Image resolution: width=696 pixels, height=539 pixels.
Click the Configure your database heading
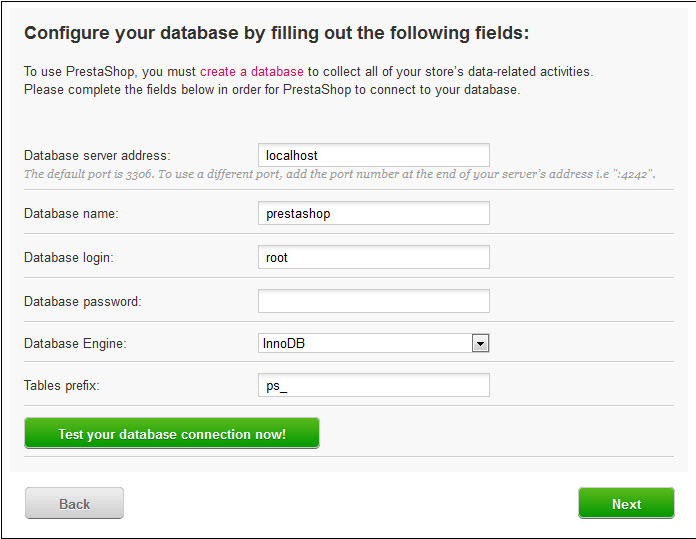click(x=276, y=33)
